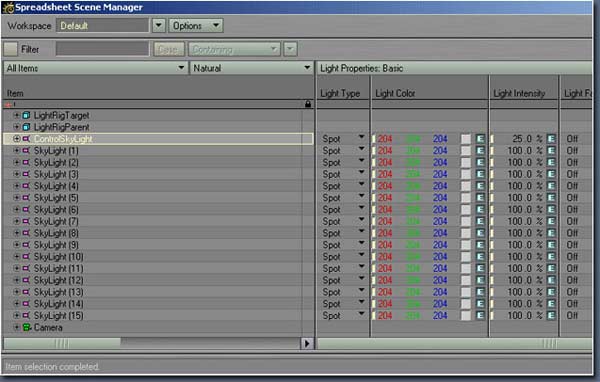Image resolution: width=600 pixels, height=382 pixels.
Task: Open intensity envelope for SkyLight (4)
Action: pos(551,186)
